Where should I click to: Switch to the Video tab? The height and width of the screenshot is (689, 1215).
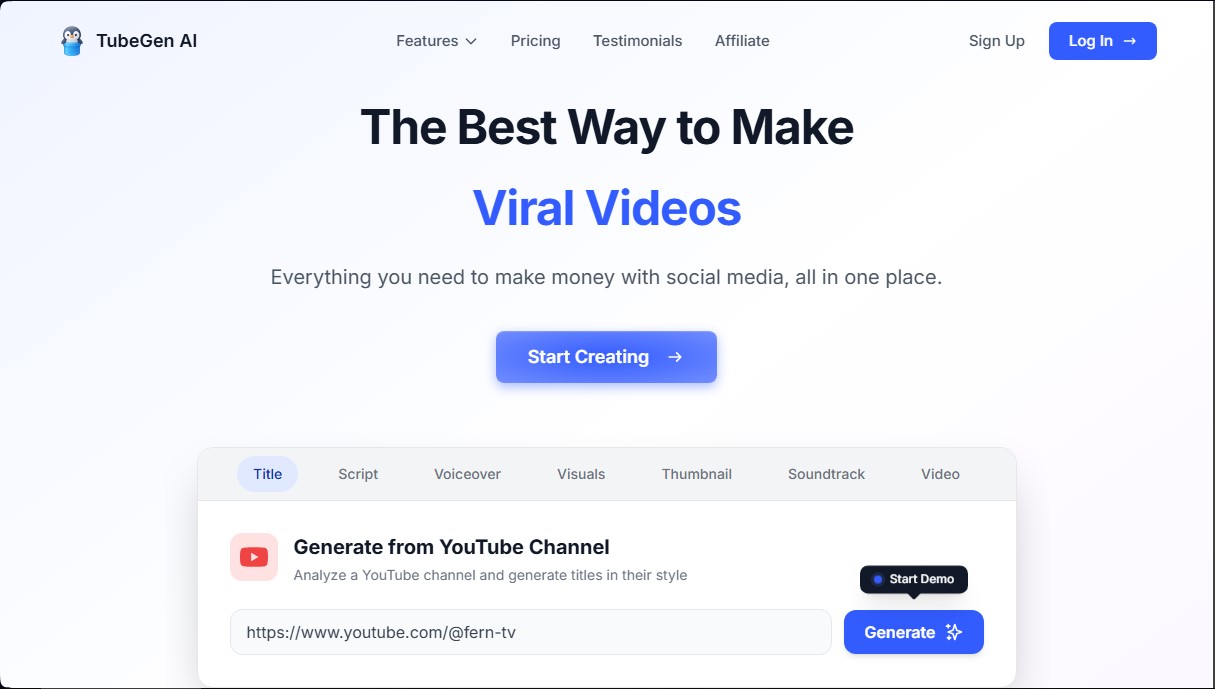click(940, 474)
